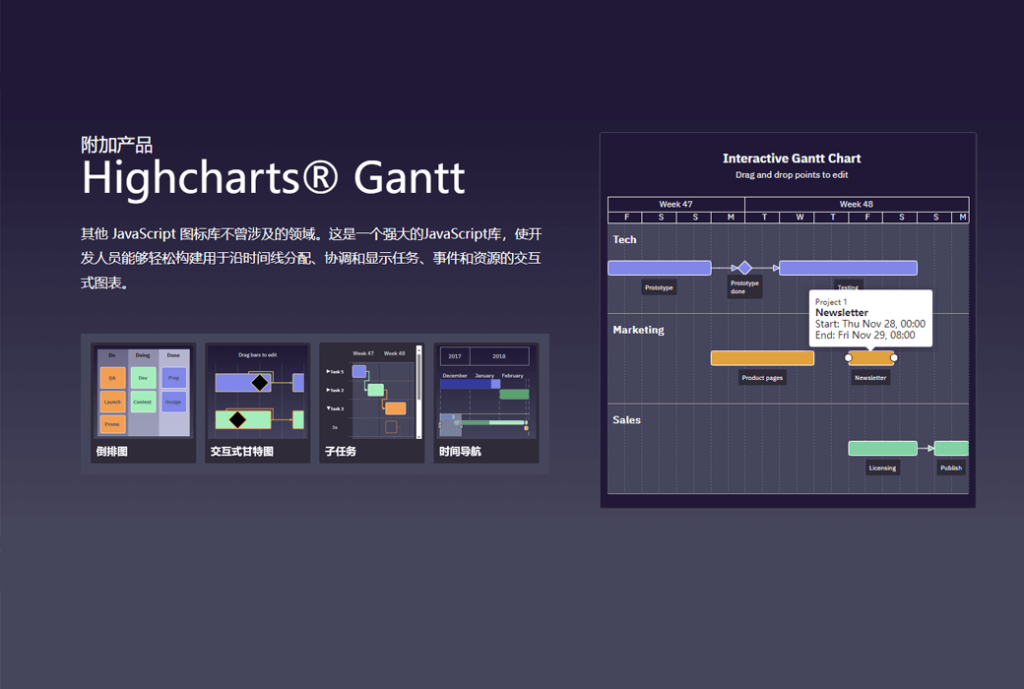This screenshot has width=1024, height=689.
Task: Open the 子任务 demo thumbnail
Action: [372, 403]
